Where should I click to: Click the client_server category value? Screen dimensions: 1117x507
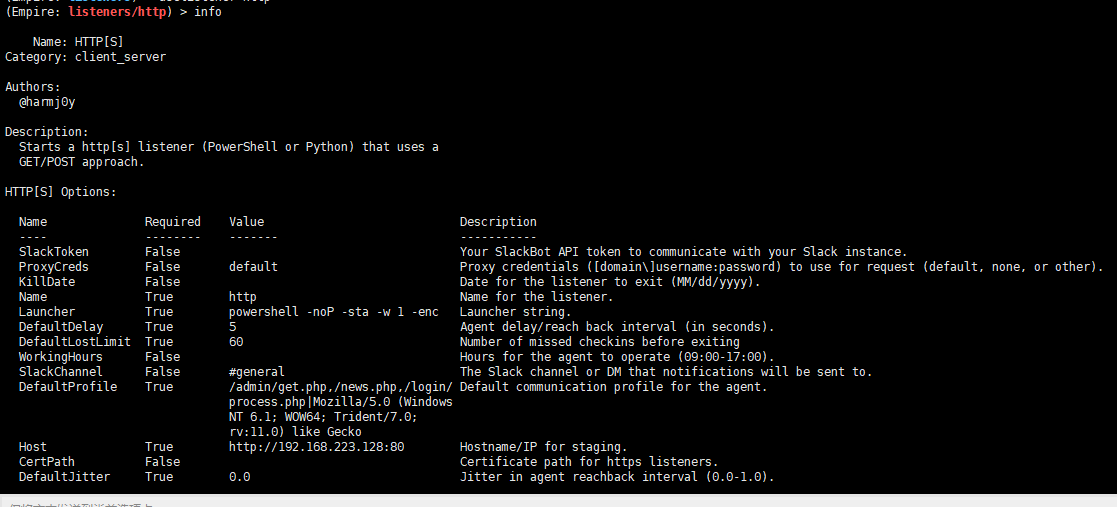(x=120, y=57)
